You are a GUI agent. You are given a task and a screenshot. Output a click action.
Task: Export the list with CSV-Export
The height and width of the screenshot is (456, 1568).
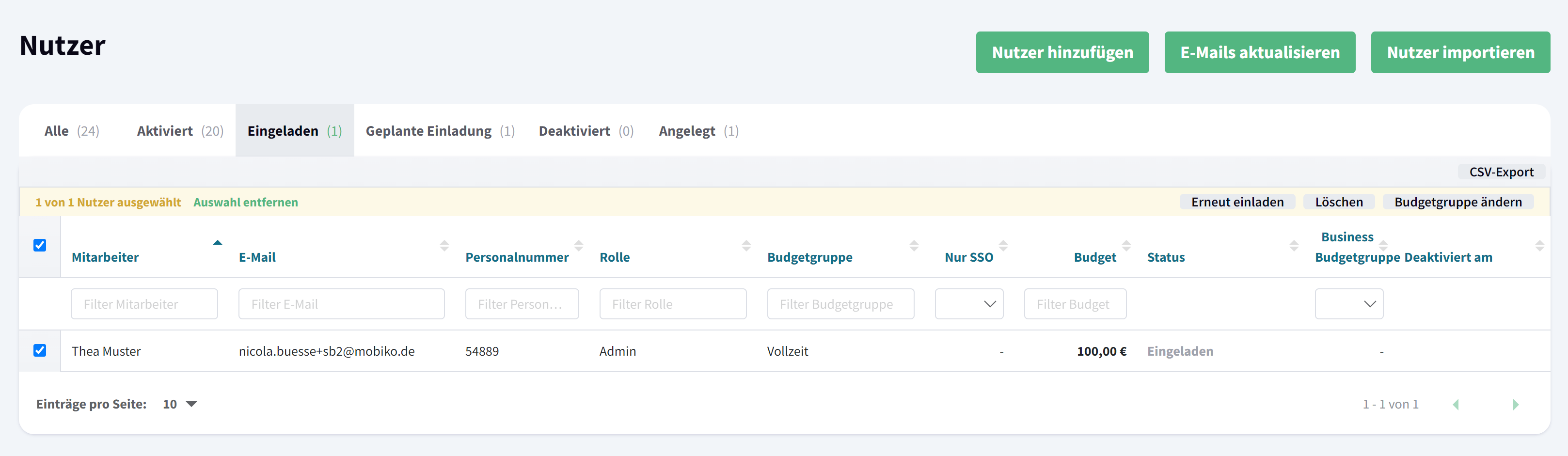coord(1501,173)
